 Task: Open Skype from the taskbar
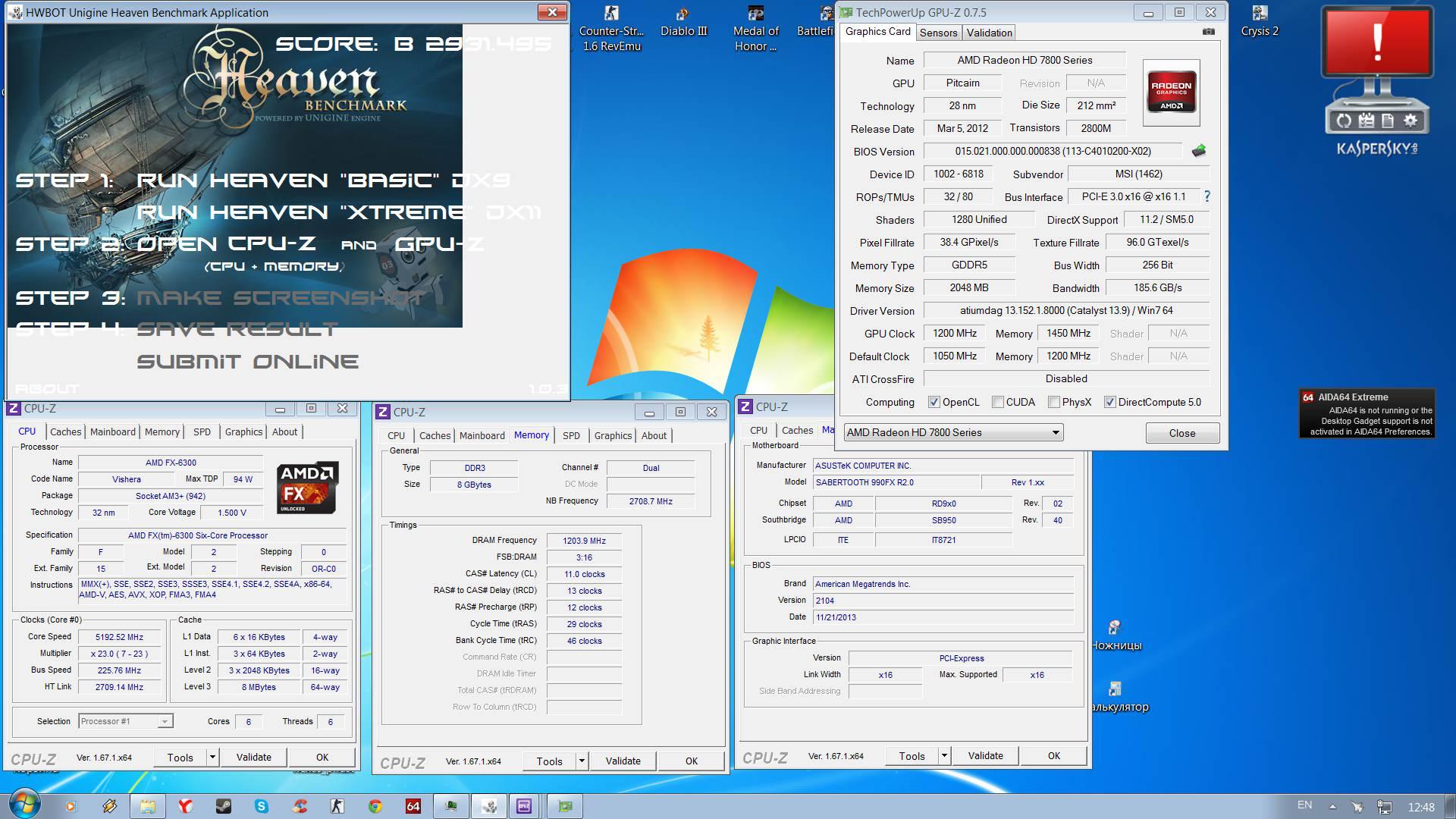tap(262, 806)
